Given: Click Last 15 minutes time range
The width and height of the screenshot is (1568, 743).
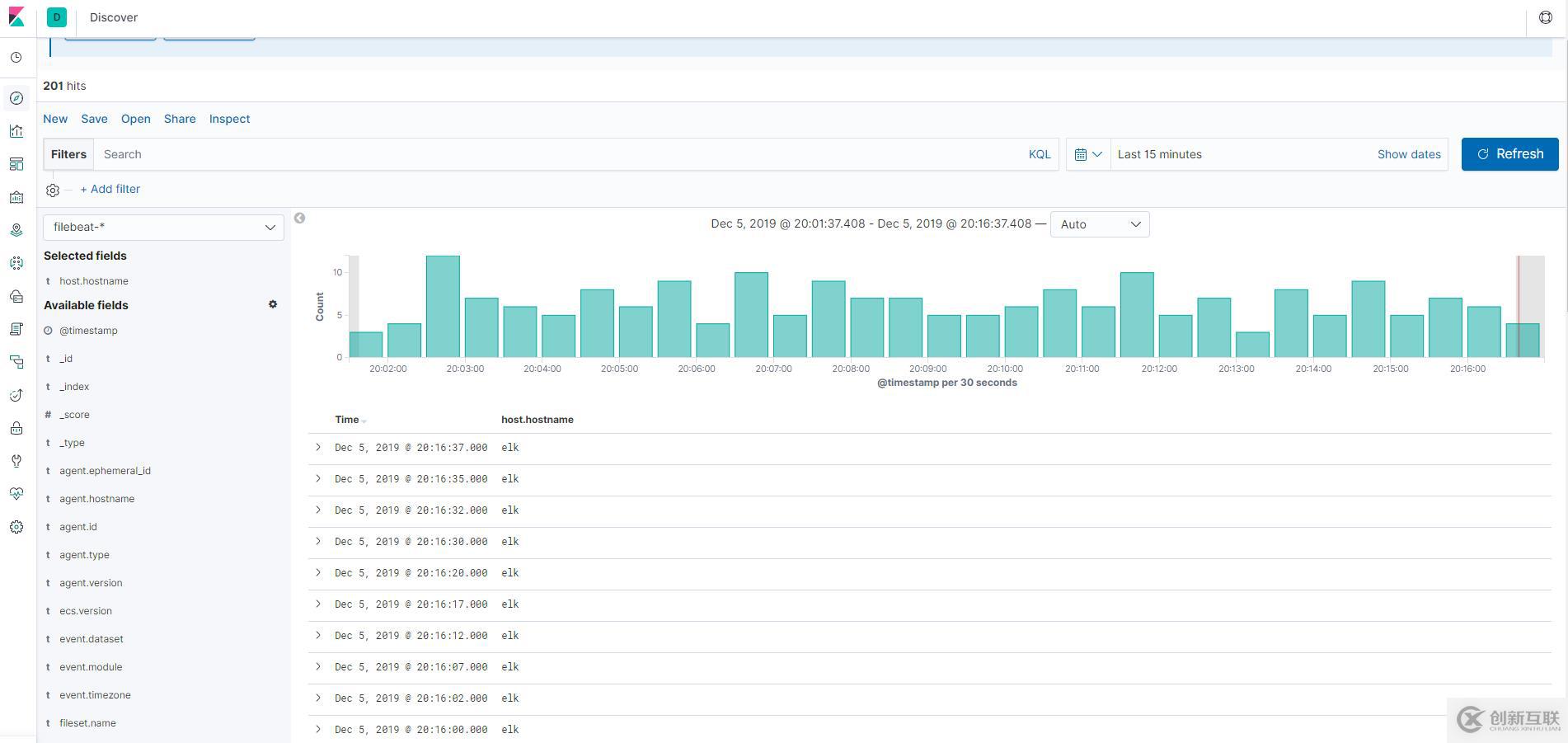Looking at the screenshot, I should click(x=1159, y=154).
